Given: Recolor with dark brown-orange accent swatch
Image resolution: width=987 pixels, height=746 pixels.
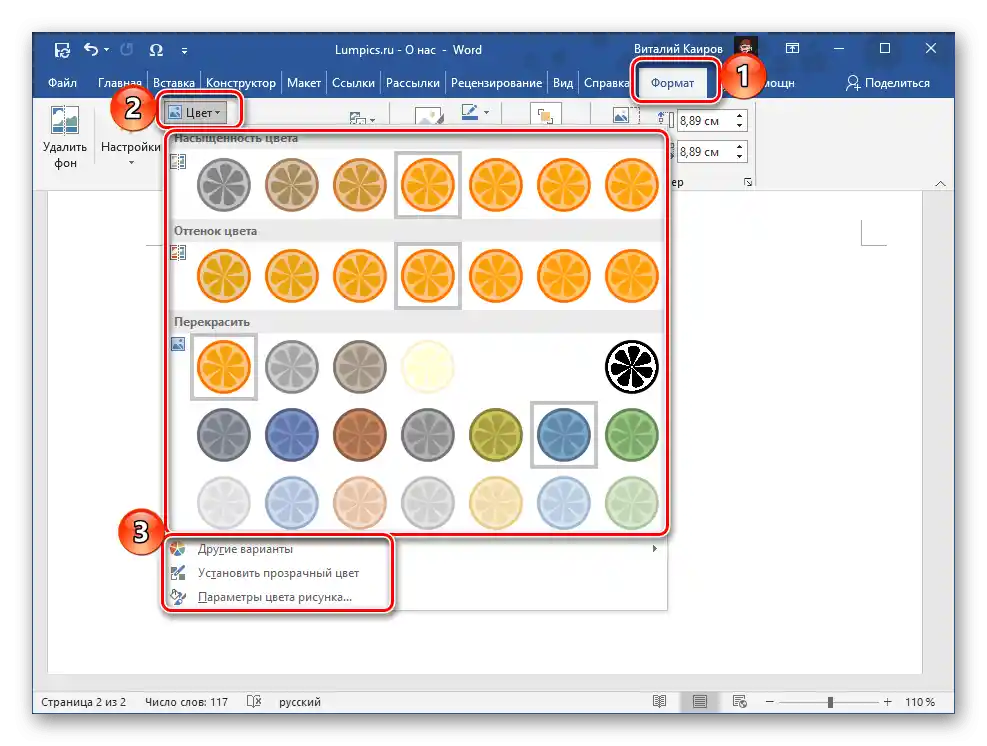Looking at the screenshot, I should pos(359,435).
